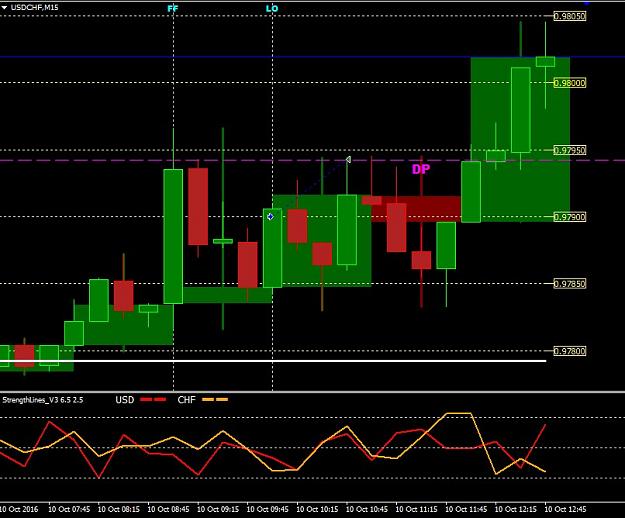Select the 0.97900 price level label
This screenshot has height=518, width=625.
click(570, 217)
